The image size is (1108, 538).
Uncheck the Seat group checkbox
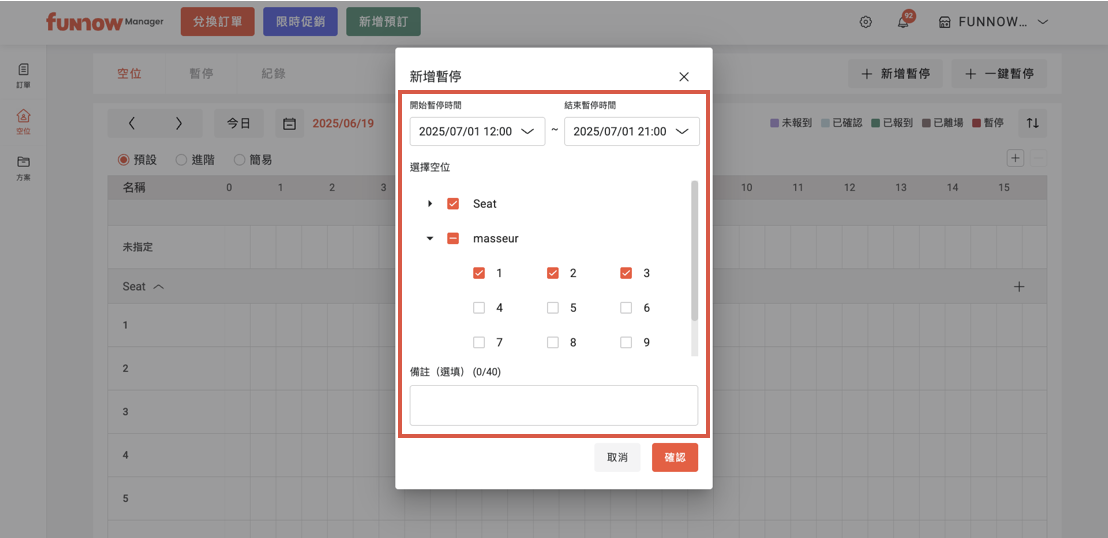pos(453,204)
